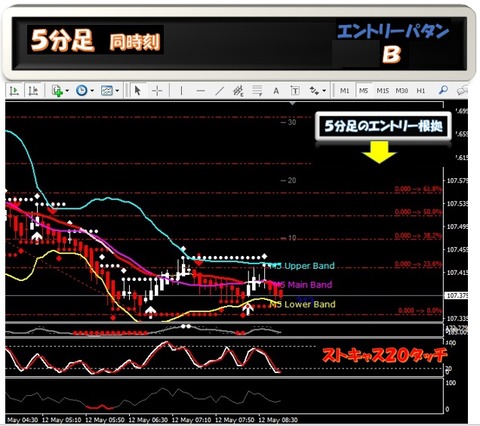Click the '12 May 08:30' time label
The image size is (480, 426).
coord(278,420)
